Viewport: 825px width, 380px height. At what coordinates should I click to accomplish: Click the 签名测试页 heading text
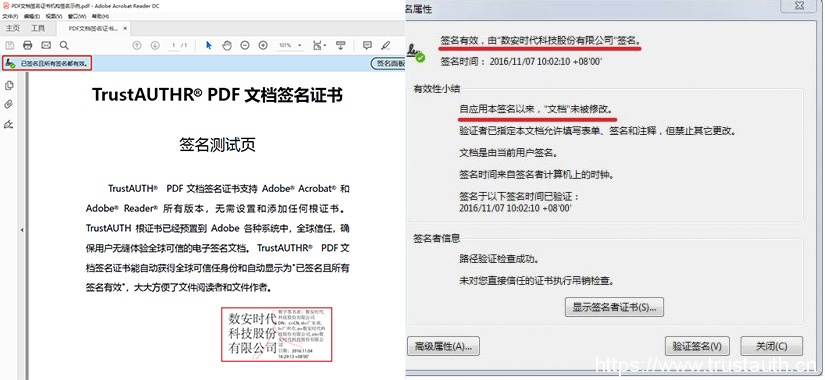point(217,145)
